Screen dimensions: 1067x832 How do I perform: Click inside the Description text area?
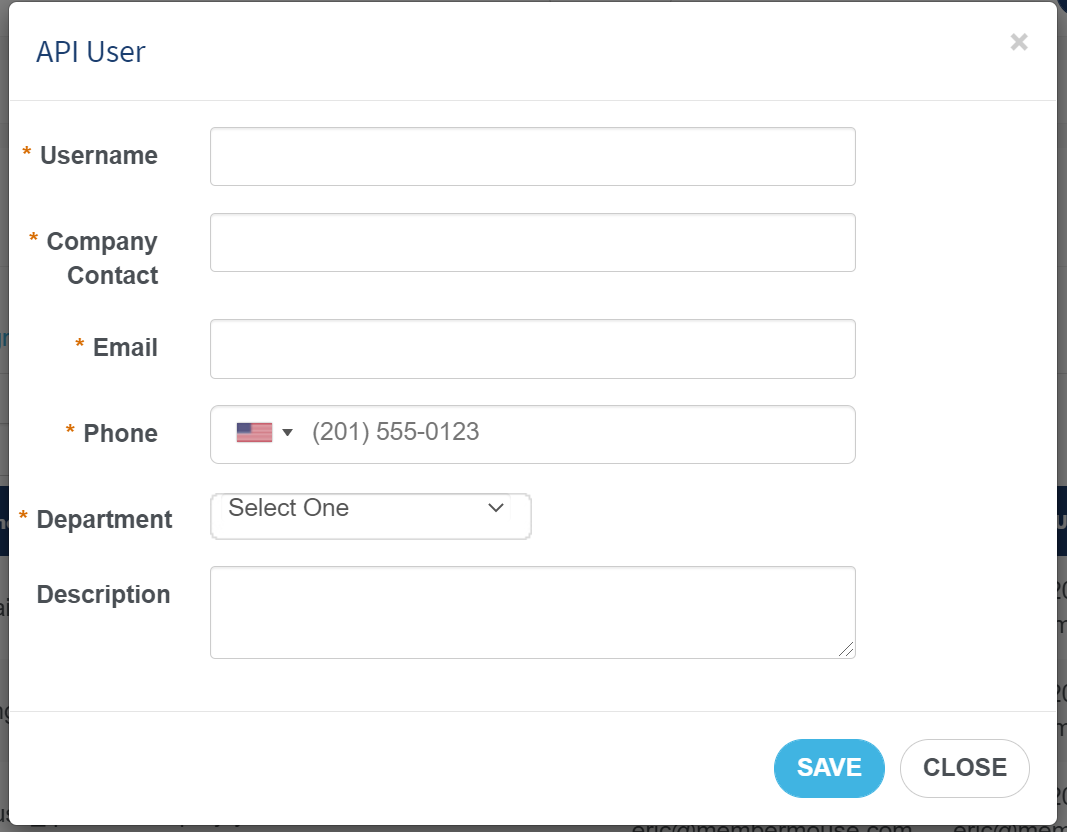[533, 612]
